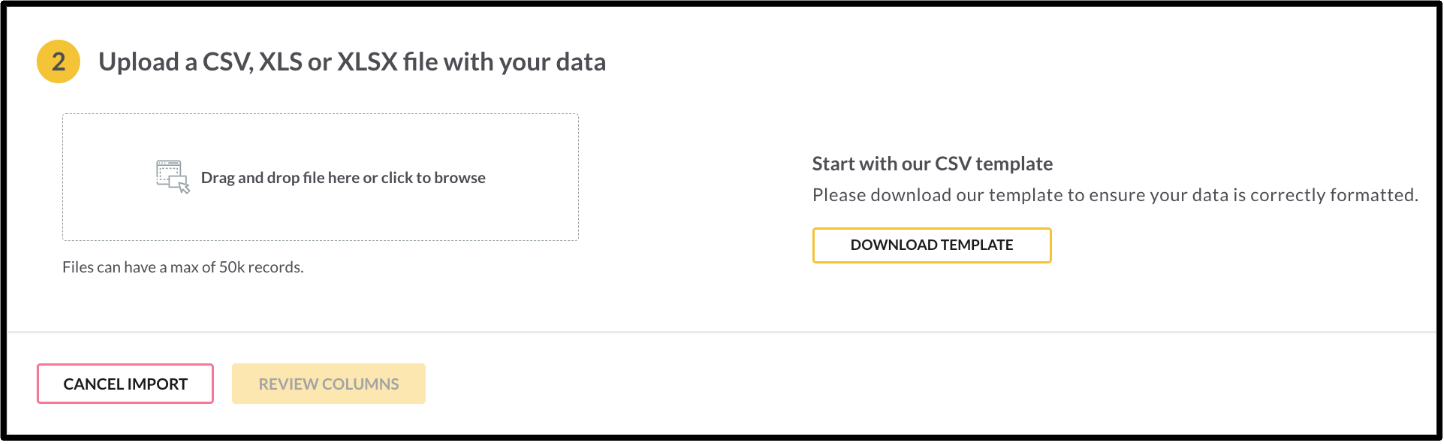Click the browse window icon in drop zone
The width and height of the screenshot is (1444, 444).
pyautogui.click(x=173, y=177)
